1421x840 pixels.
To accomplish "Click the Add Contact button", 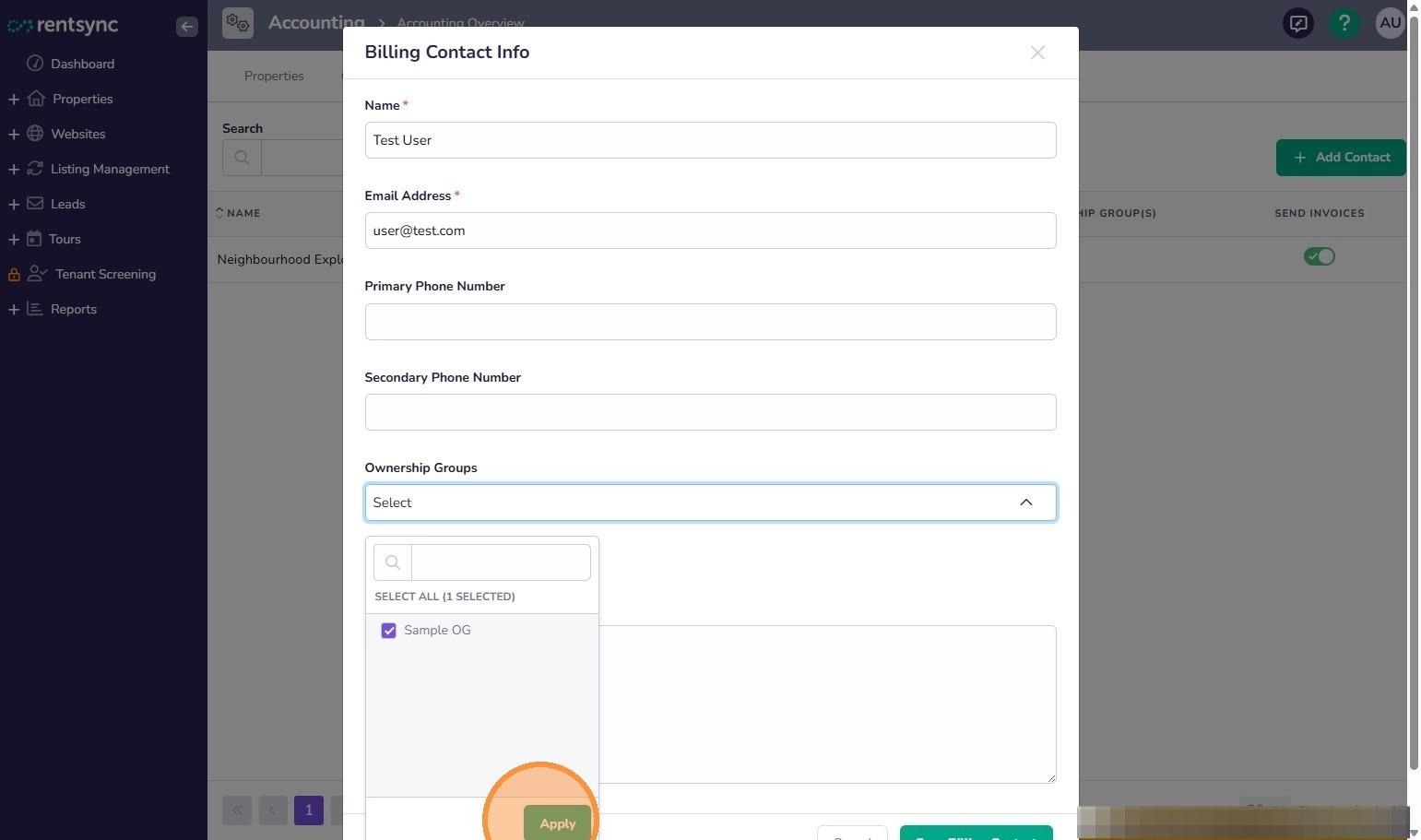I will click(x=1341, y=158).
